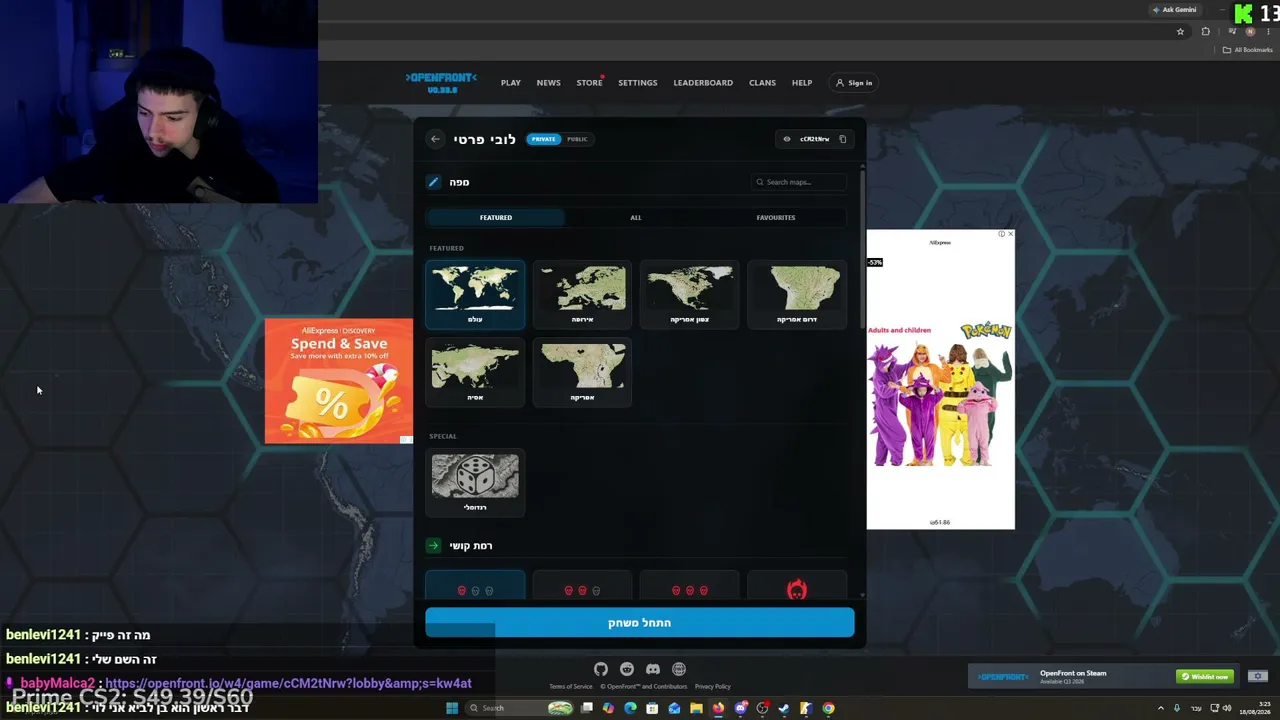
Task: Open the Reddit icon link in footer
Action: tap(627, 669)
